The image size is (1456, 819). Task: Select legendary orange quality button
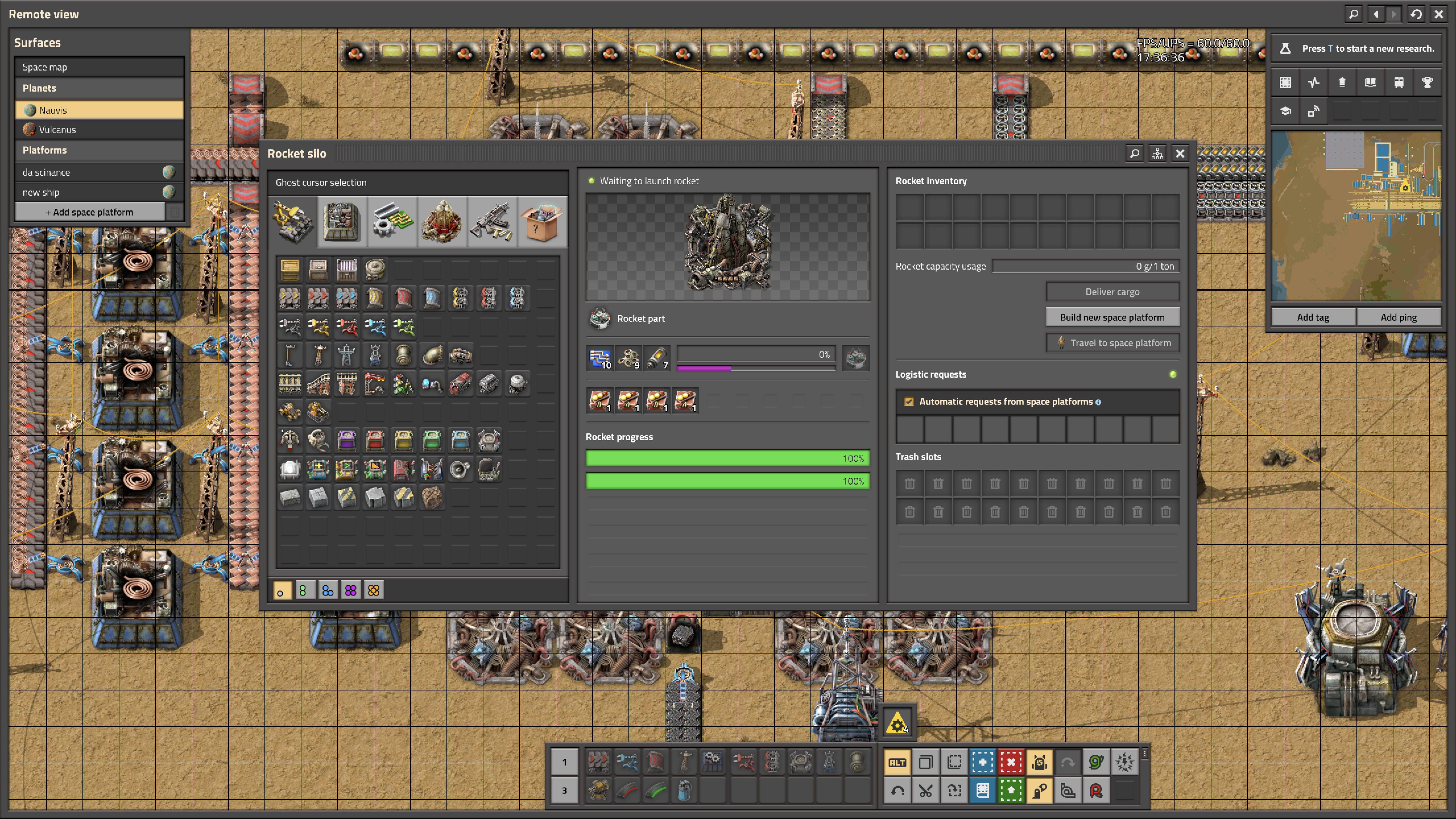(x=374, y=591)
